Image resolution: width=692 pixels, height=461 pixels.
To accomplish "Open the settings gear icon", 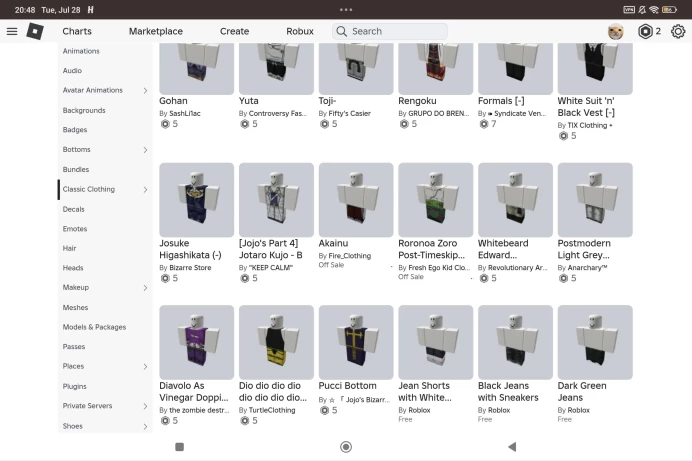I will pyautogui.click(x=678, y=31).
